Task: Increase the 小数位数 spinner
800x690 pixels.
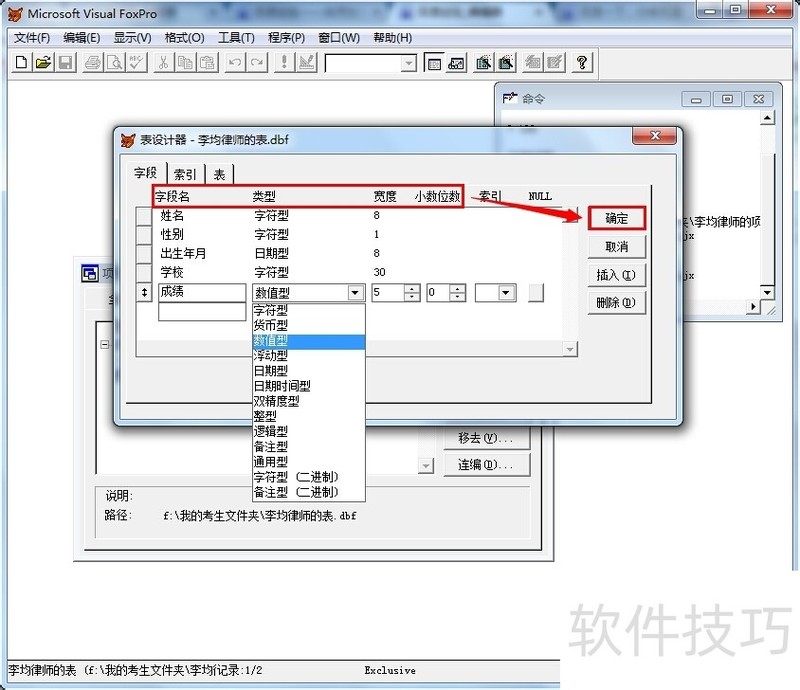Action: (x=457, y=289)
